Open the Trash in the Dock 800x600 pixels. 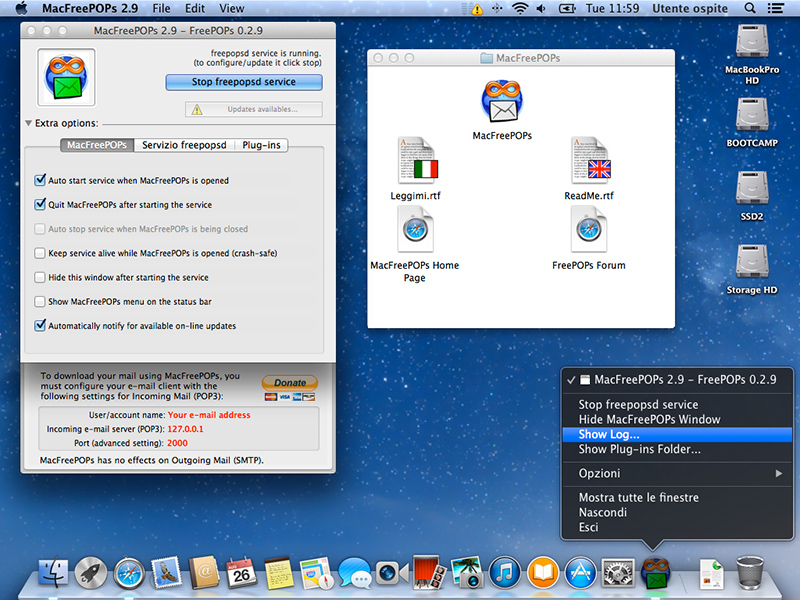tap(749, 573)
